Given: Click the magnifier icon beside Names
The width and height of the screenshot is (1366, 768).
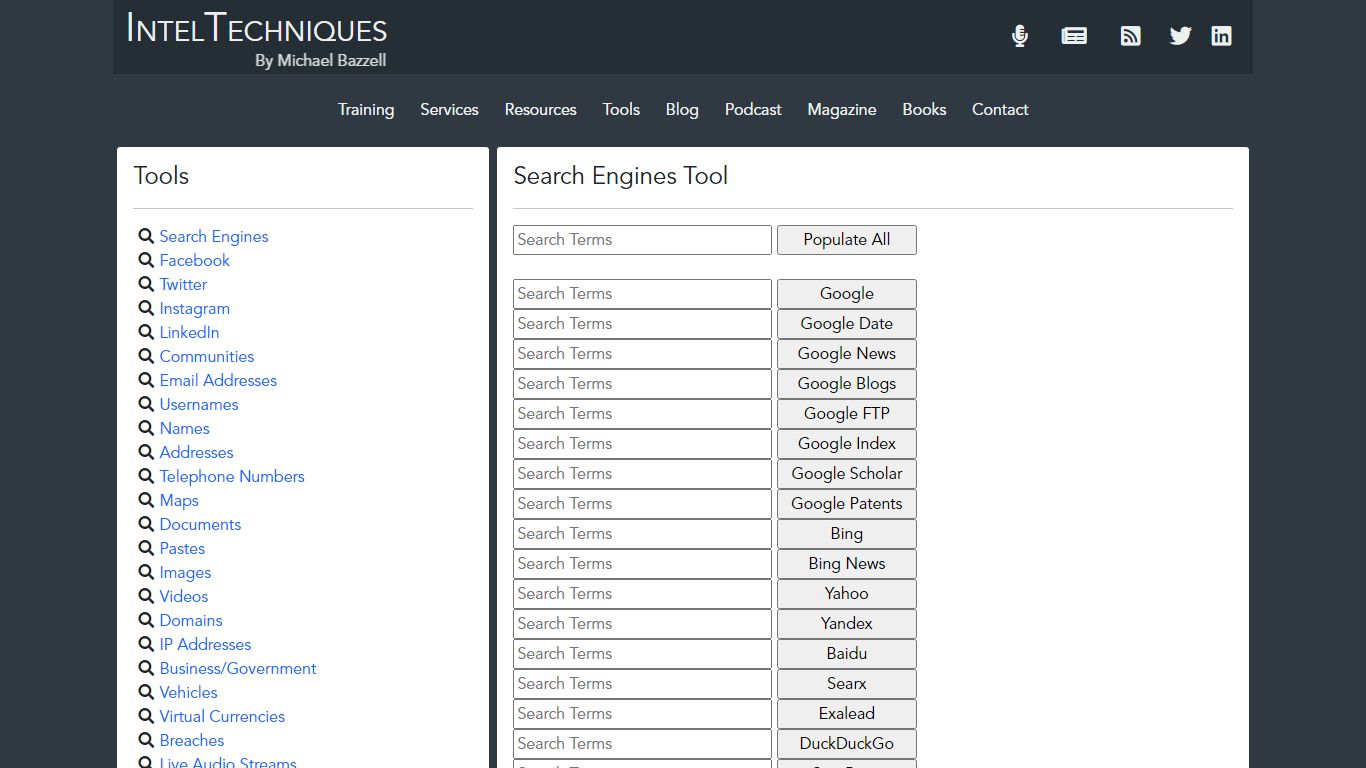Looking at the screenshot, I should point(146,429).
